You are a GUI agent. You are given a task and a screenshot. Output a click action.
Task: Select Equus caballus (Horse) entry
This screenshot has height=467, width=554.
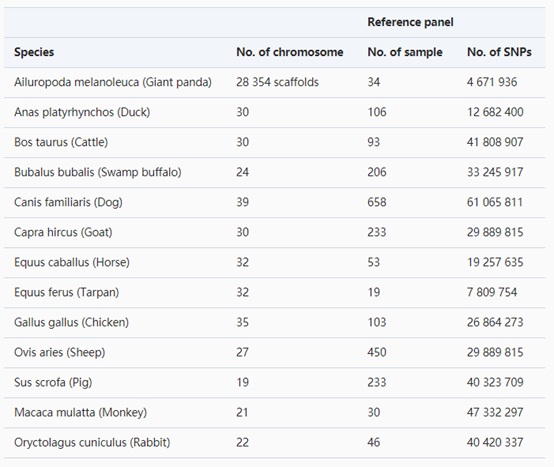pyautogui.click(x=72, y=262)
